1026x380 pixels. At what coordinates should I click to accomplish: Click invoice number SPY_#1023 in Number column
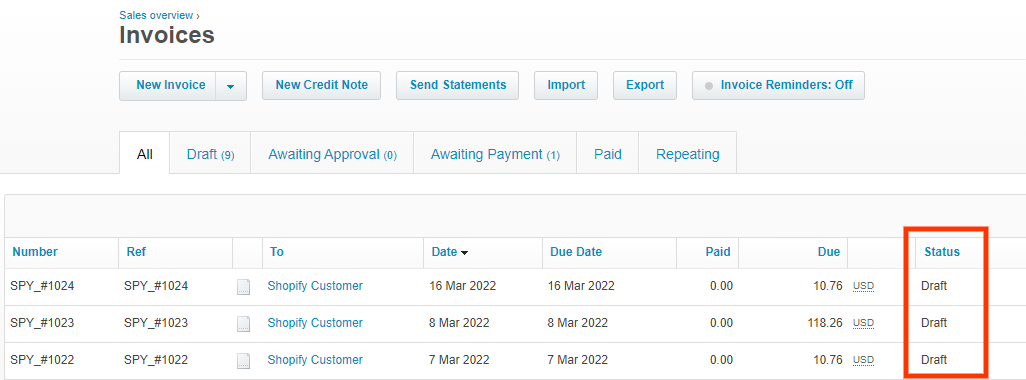42,322
